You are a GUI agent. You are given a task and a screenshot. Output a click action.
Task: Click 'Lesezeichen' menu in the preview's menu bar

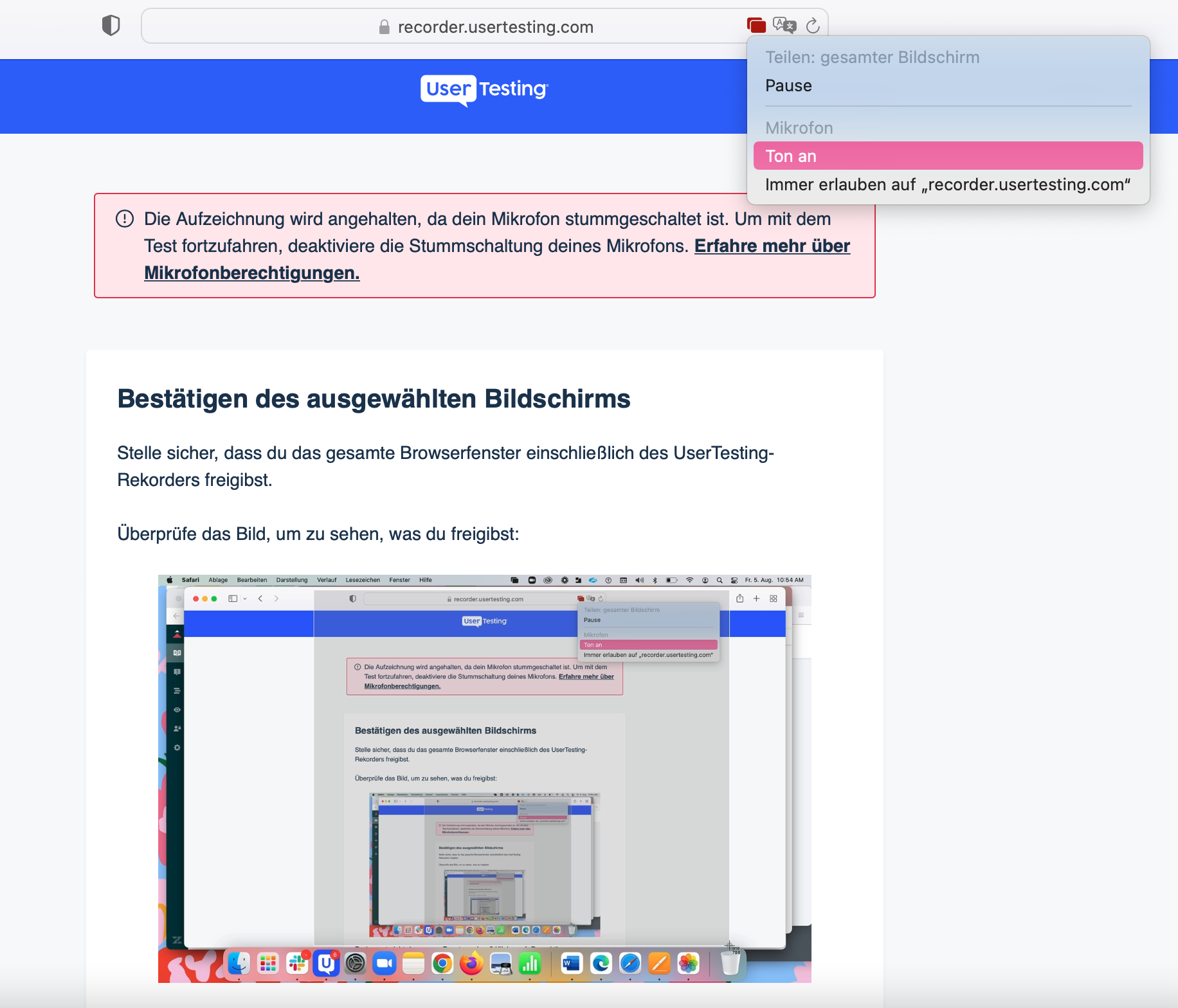coord(363,580)
